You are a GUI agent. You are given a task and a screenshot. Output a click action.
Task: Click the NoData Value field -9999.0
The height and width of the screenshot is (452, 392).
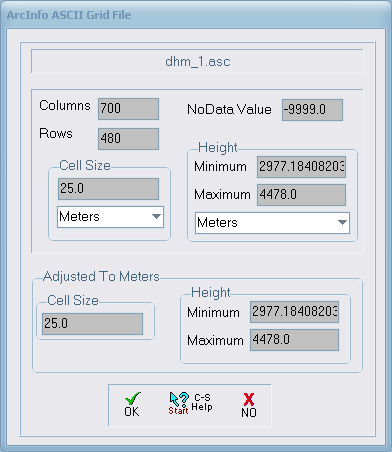pos(312,110)
